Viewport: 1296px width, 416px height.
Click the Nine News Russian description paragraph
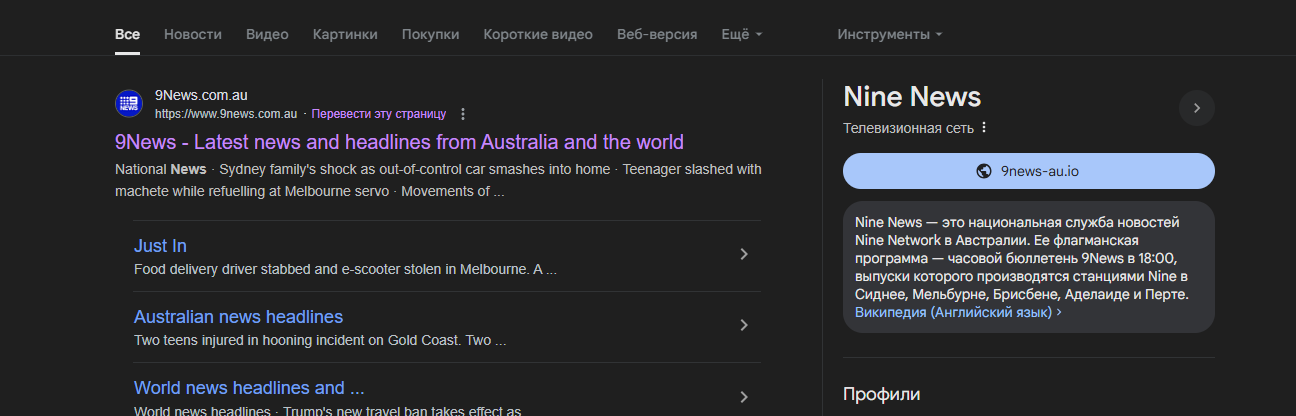tap(1022, 258)
